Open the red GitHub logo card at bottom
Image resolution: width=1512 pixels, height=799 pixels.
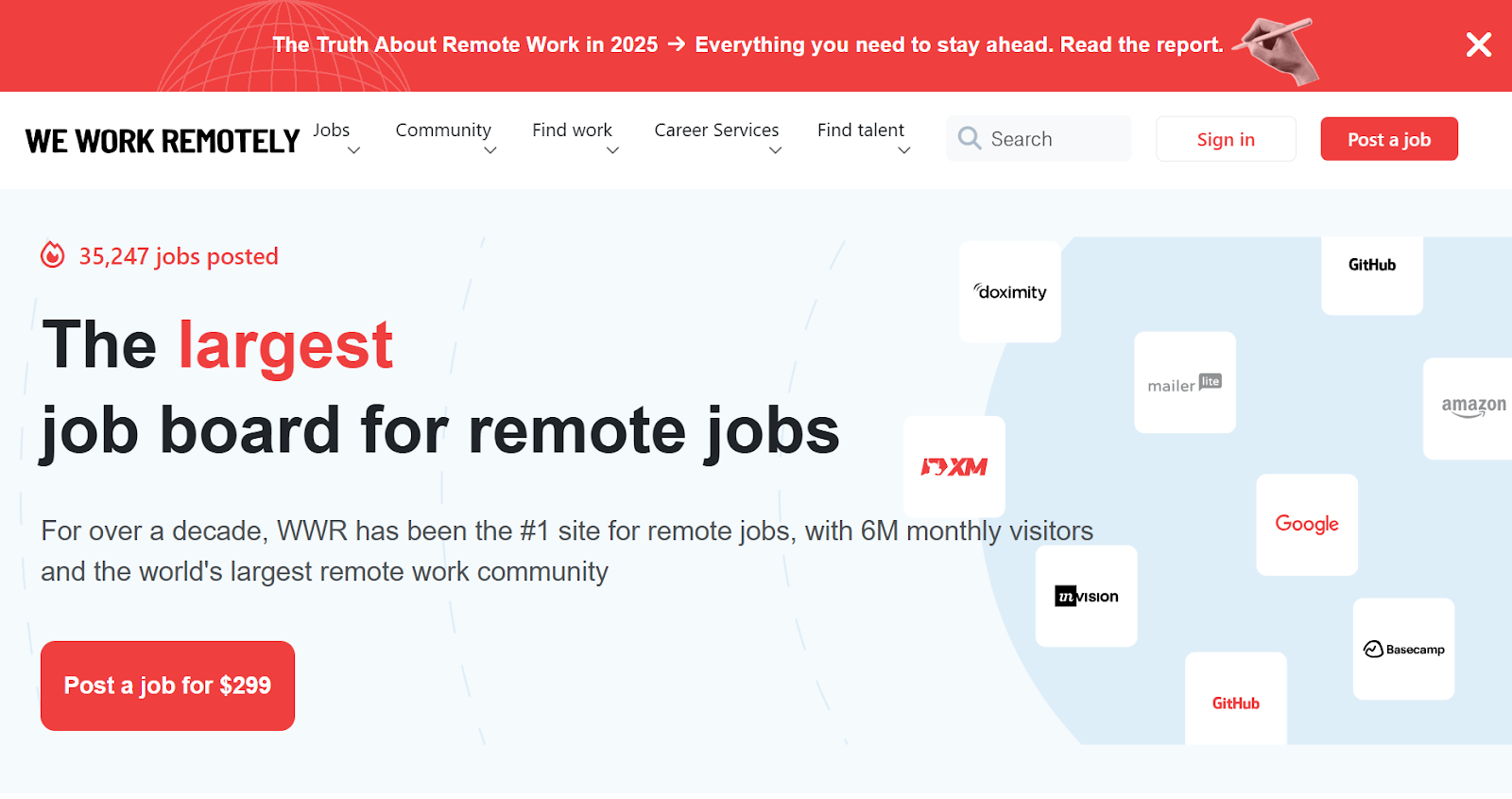pos(1236,698)
